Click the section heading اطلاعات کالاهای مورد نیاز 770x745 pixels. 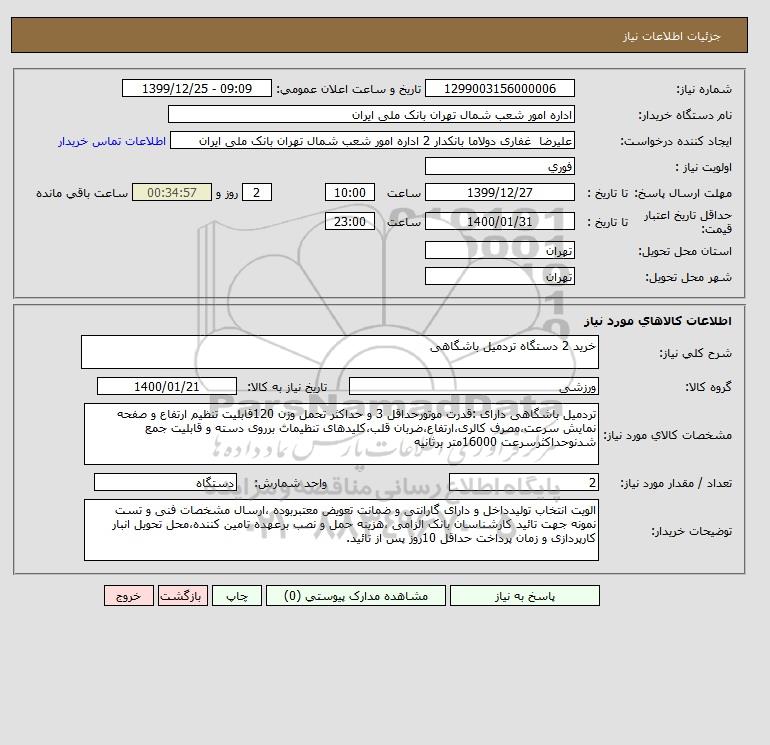(x=658, y=321)
